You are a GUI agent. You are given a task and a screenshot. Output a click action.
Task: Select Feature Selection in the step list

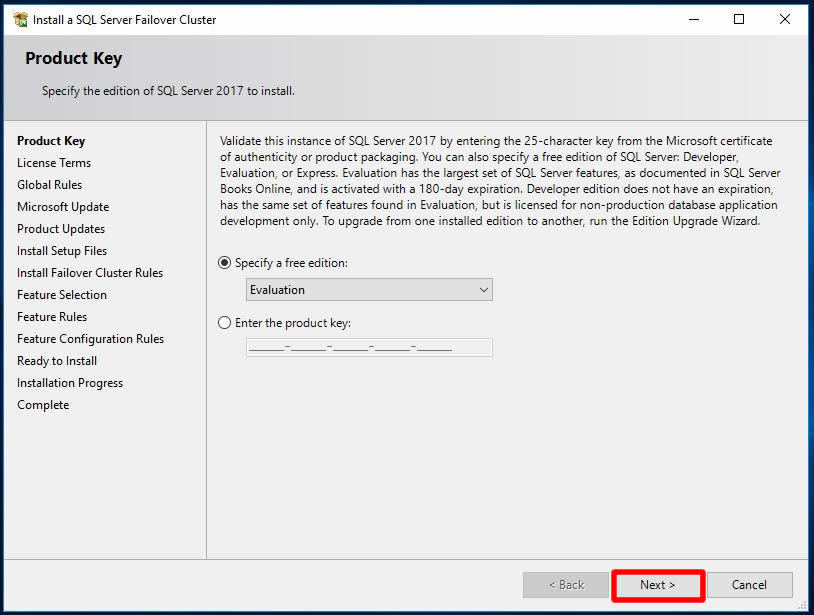coord(62,295)
